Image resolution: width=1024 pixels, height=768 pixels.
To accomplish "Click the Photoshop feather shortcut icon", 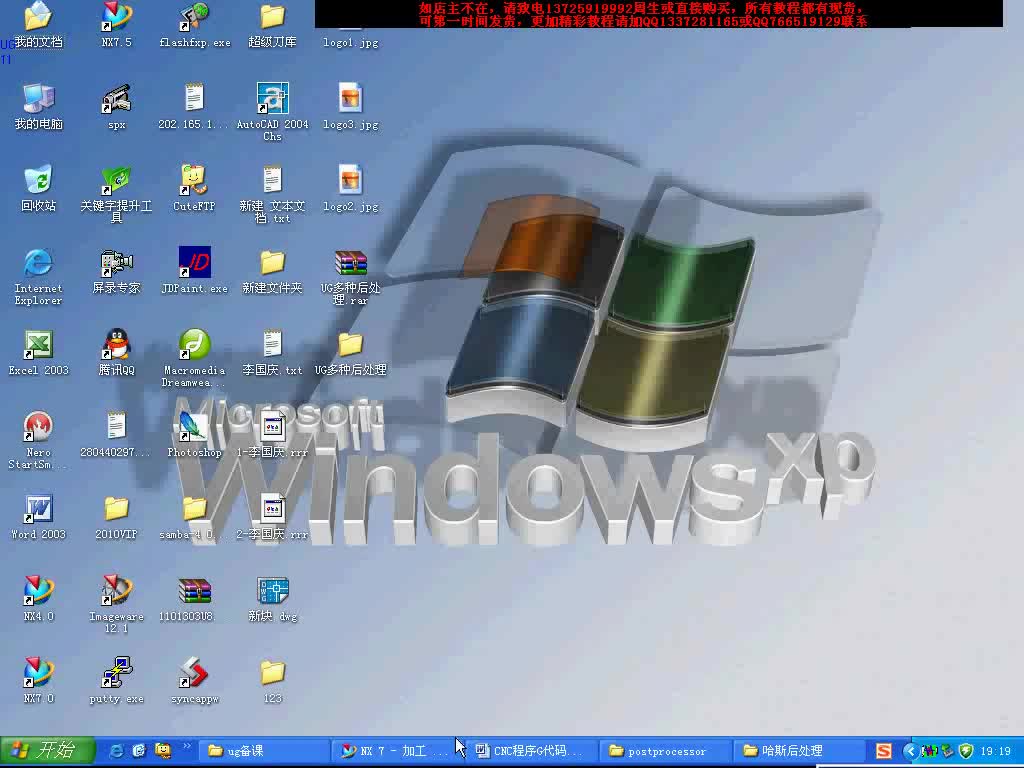I will coord(194,426).
